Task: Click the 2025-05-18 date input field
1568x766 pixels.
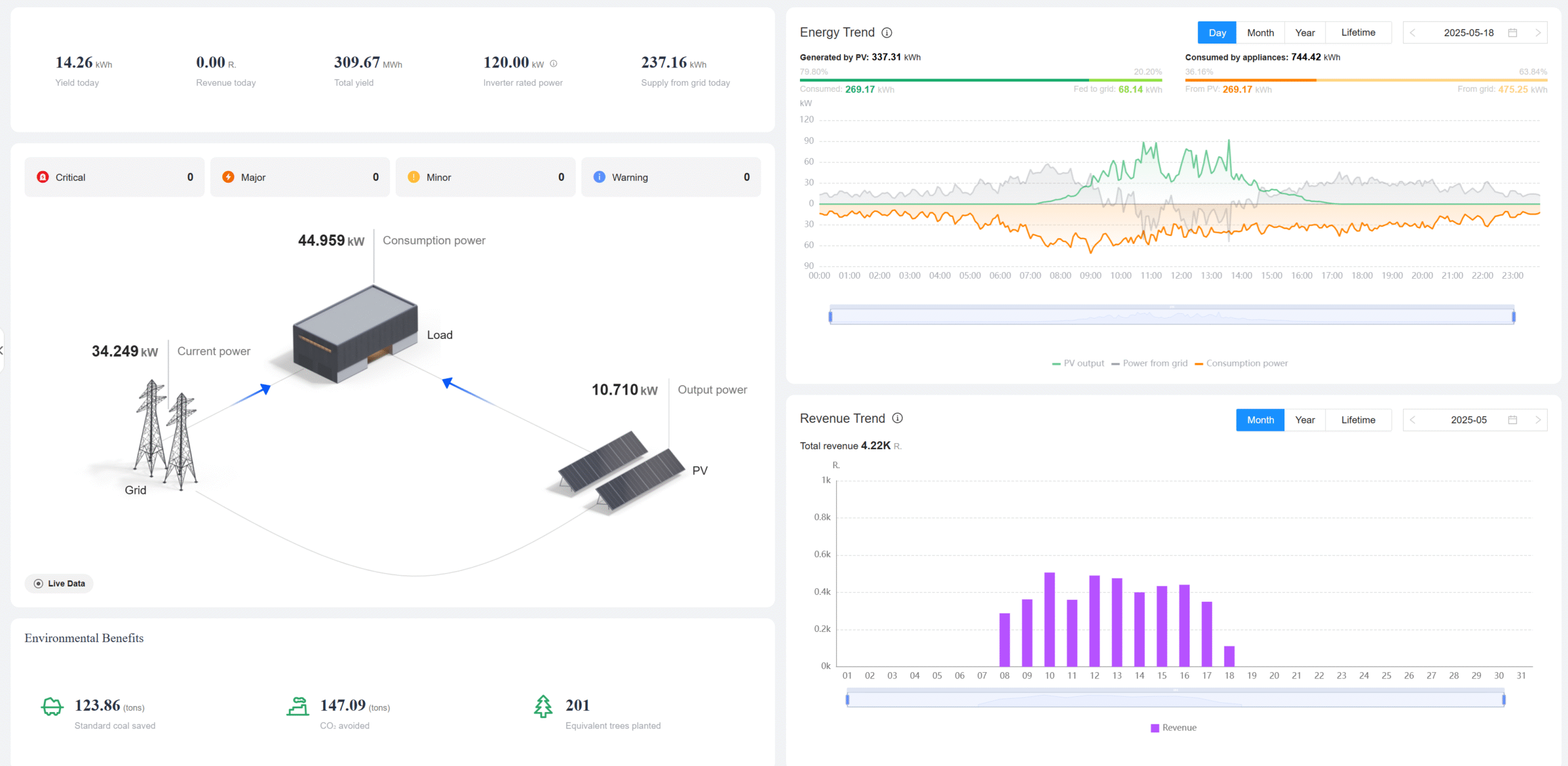Action: pyautogui.click(x=1468, y=32)
